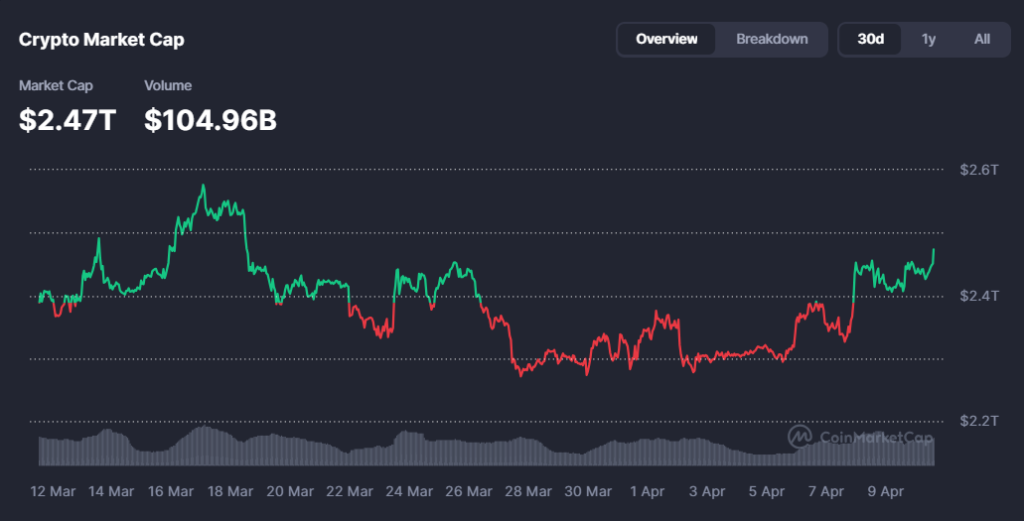Click the $2.6T y-axis label
Viewport: 1024px width, 521px height.
click(979, 170)
